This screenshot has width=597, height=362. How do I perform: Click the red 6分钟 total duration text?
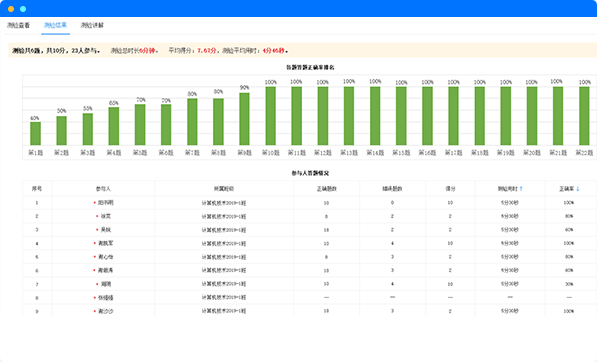(x=147, y=50)
